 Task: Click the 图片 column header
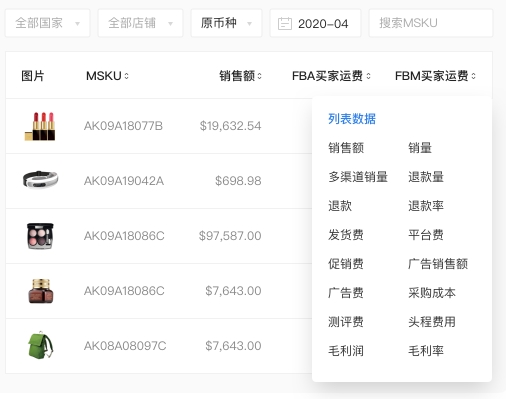point(33,76)
